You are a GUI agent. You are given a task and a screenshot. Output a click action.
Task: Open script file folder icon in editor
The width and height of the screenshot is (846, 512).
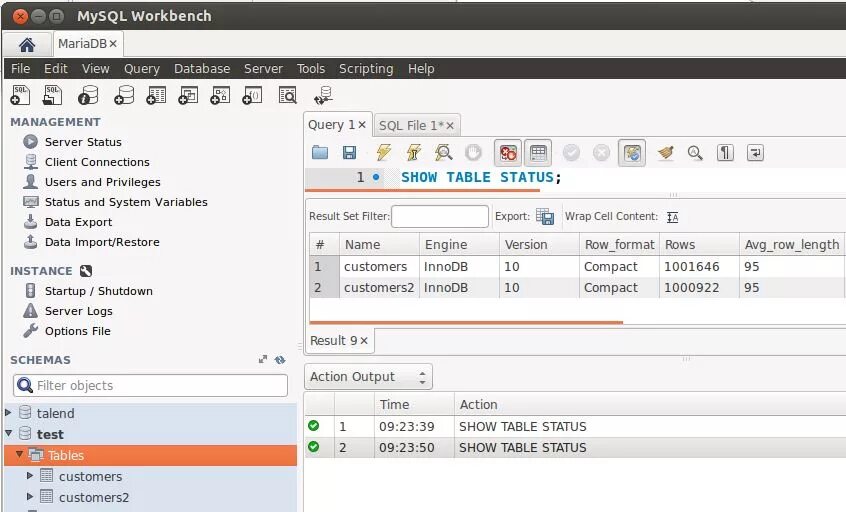320,153
